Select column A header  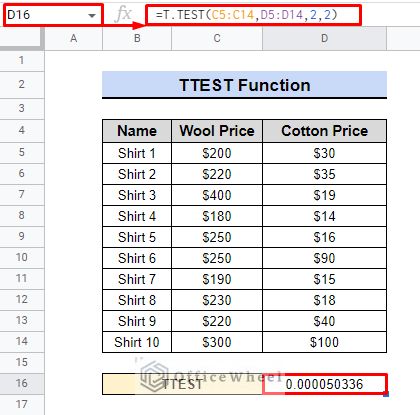point(74,39)
